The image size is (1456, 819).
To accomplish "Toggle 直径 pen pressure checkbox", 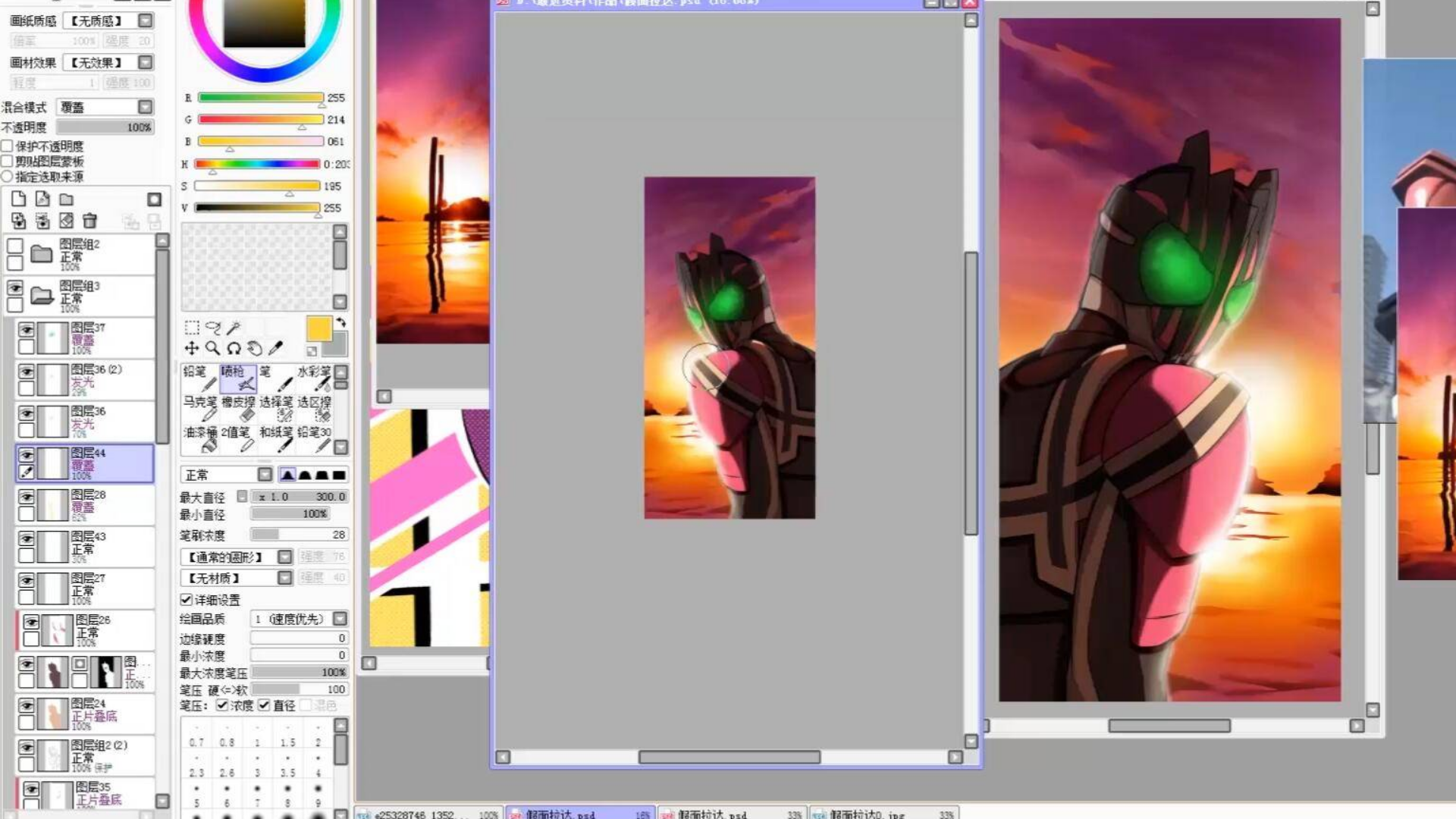I will tap(264, 705).
